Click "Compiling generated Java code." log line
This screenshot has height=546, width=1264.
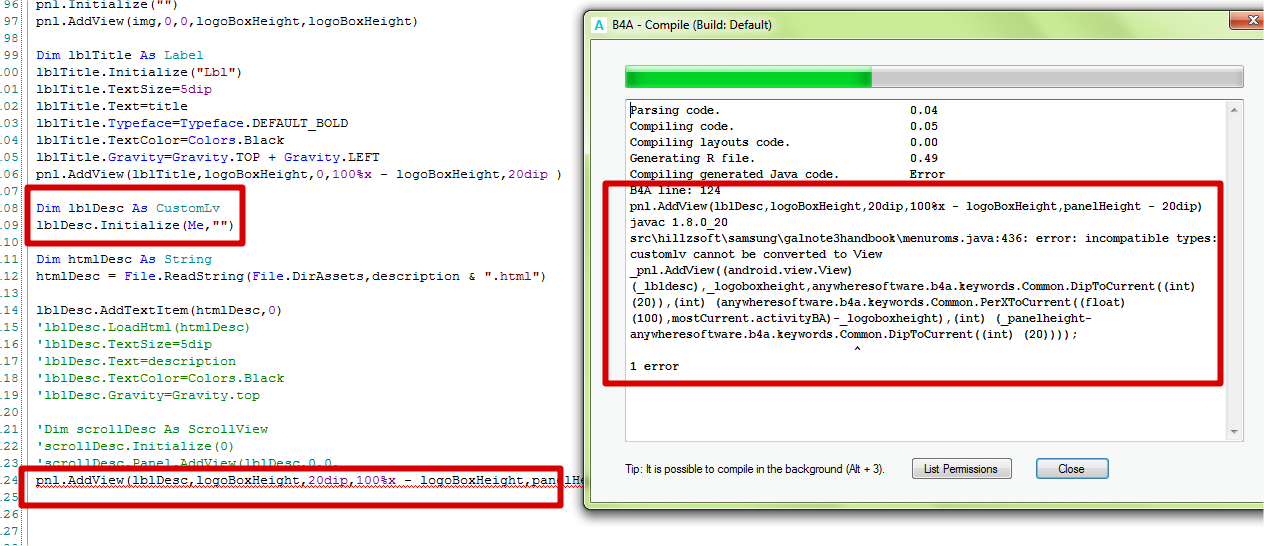coord(734,174)
